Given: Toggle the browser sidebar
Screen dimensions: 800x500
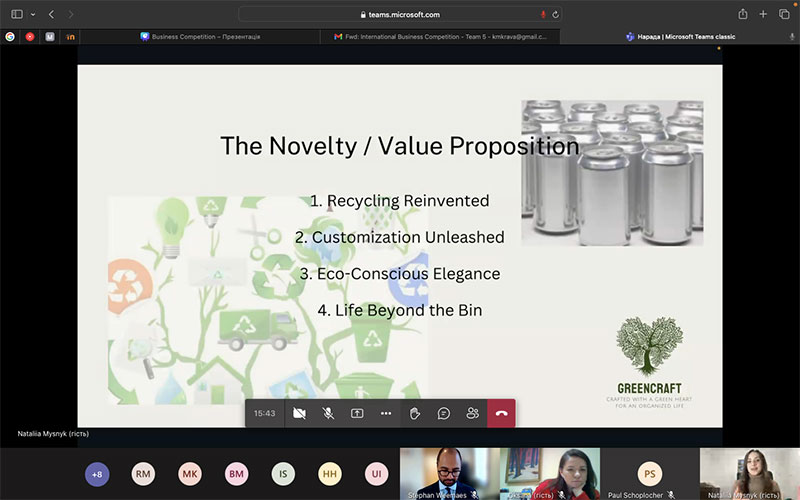Looking at the screenshot, I should pyautogui.click(x=17, y=14).
